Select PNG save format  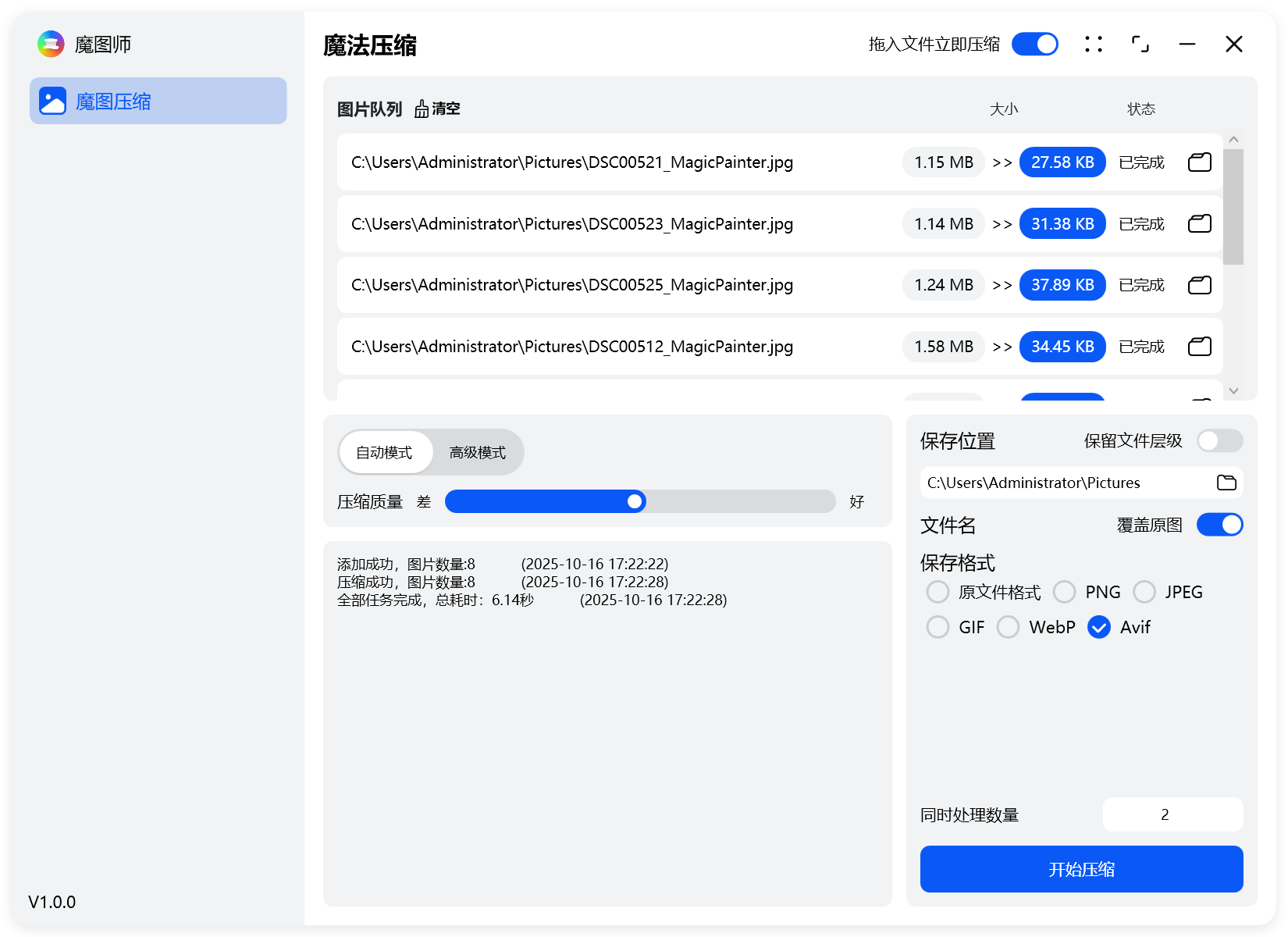(x=1065, y=592)
